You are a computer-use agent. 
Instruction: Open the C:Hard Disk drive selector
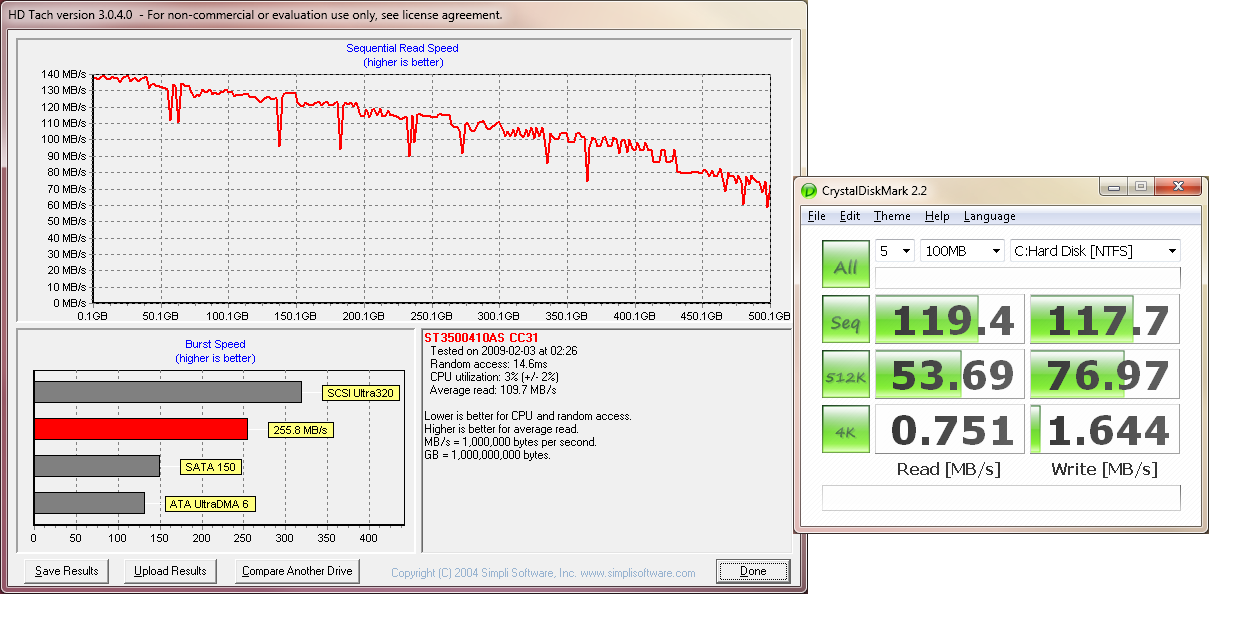point(1094,251)
